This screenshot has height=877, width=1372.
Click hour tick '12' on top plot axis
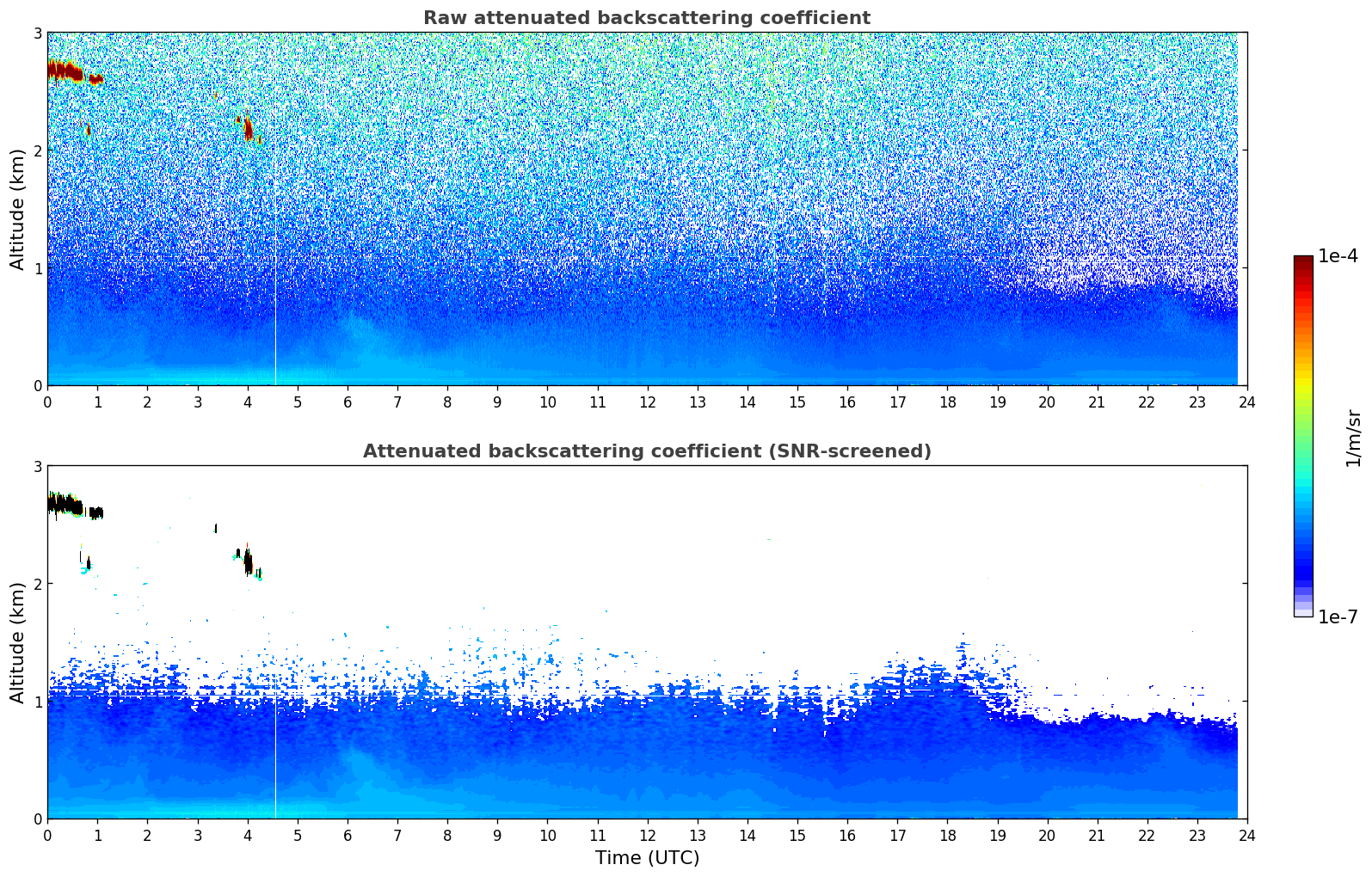coord(647,402)
